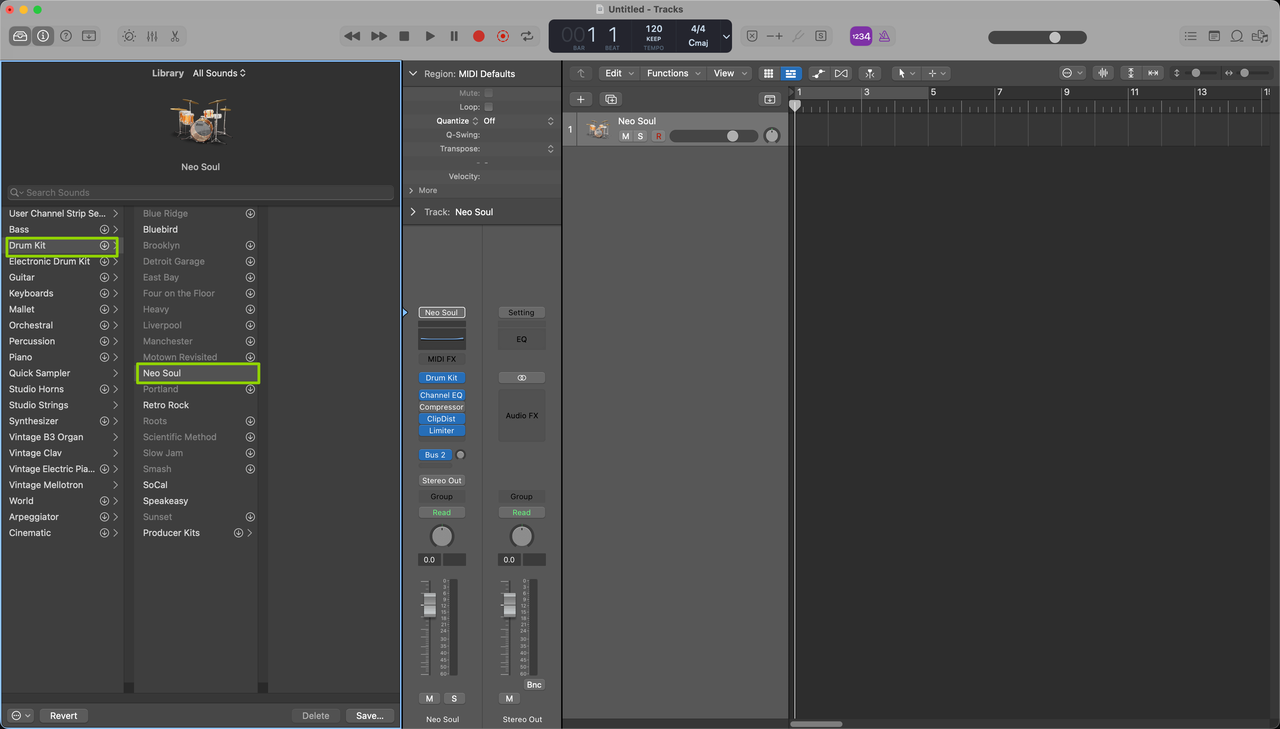
Task: Toggle the Smart Controls button
Action: point(128,36)
